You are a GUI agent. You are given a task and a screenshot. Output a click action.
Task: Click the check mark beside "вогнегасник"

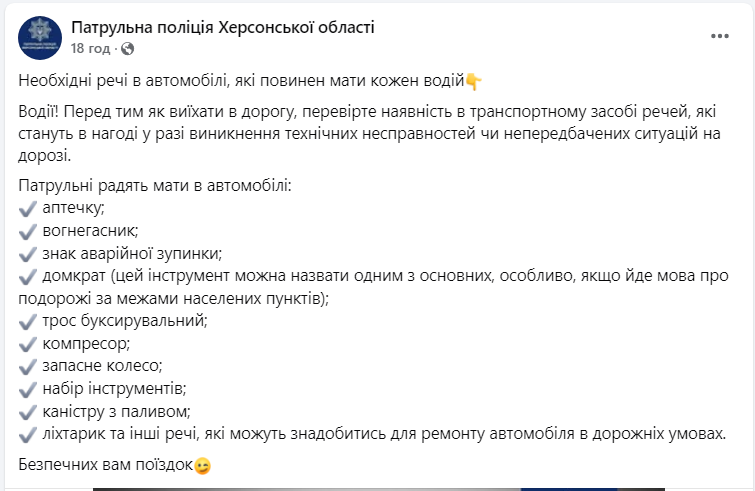[x=28, y=230]
